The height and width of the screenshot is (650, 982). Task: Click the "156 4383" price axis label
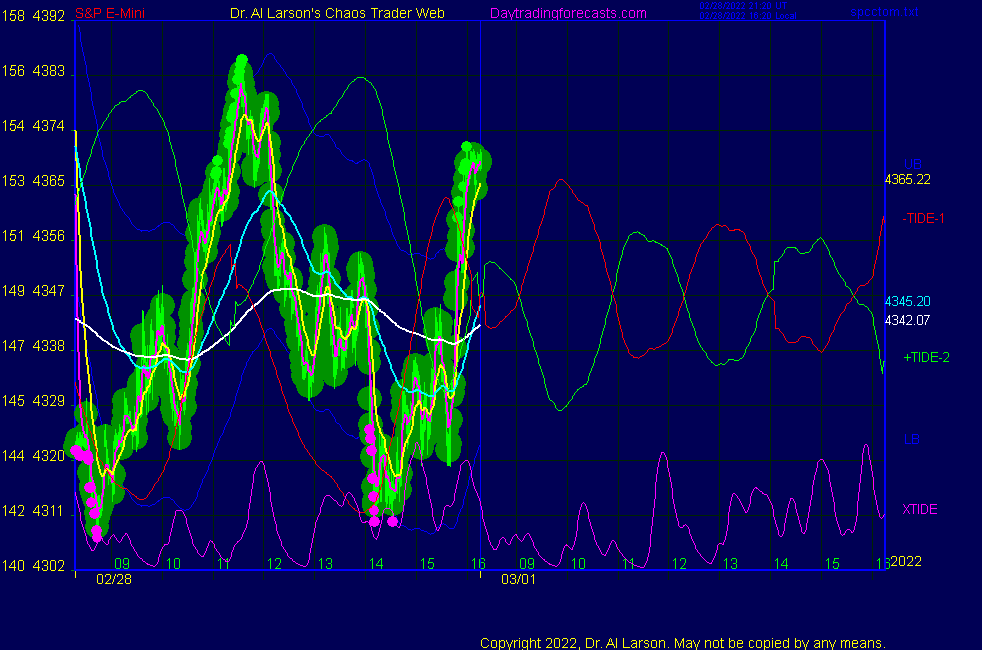pos(33,71)
